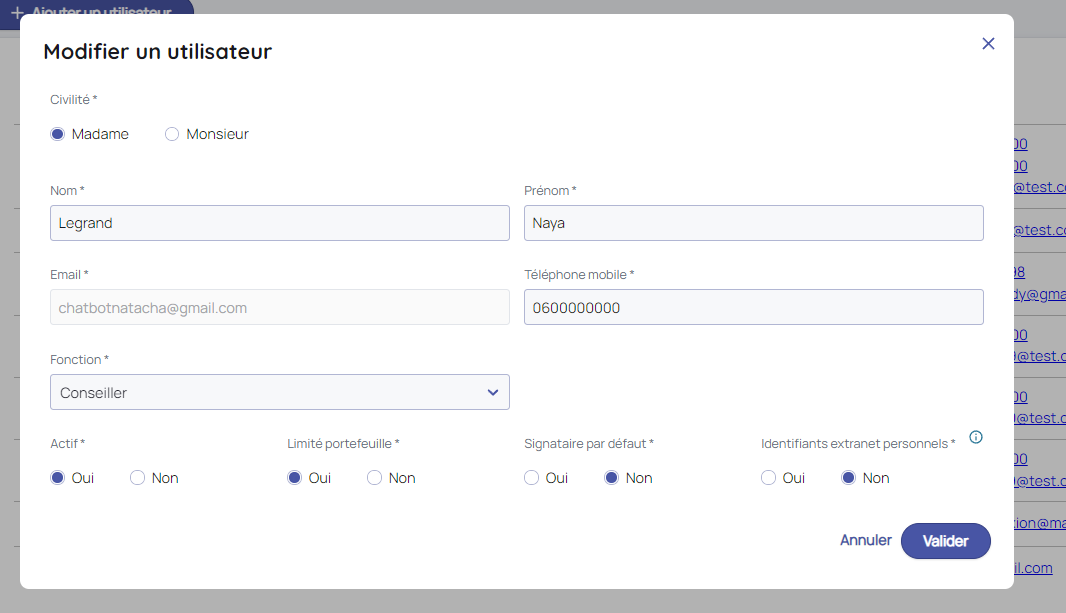The image size is (1066, 613).
Task: Click the info icon near Identifiants extranet
Action: 976,437
